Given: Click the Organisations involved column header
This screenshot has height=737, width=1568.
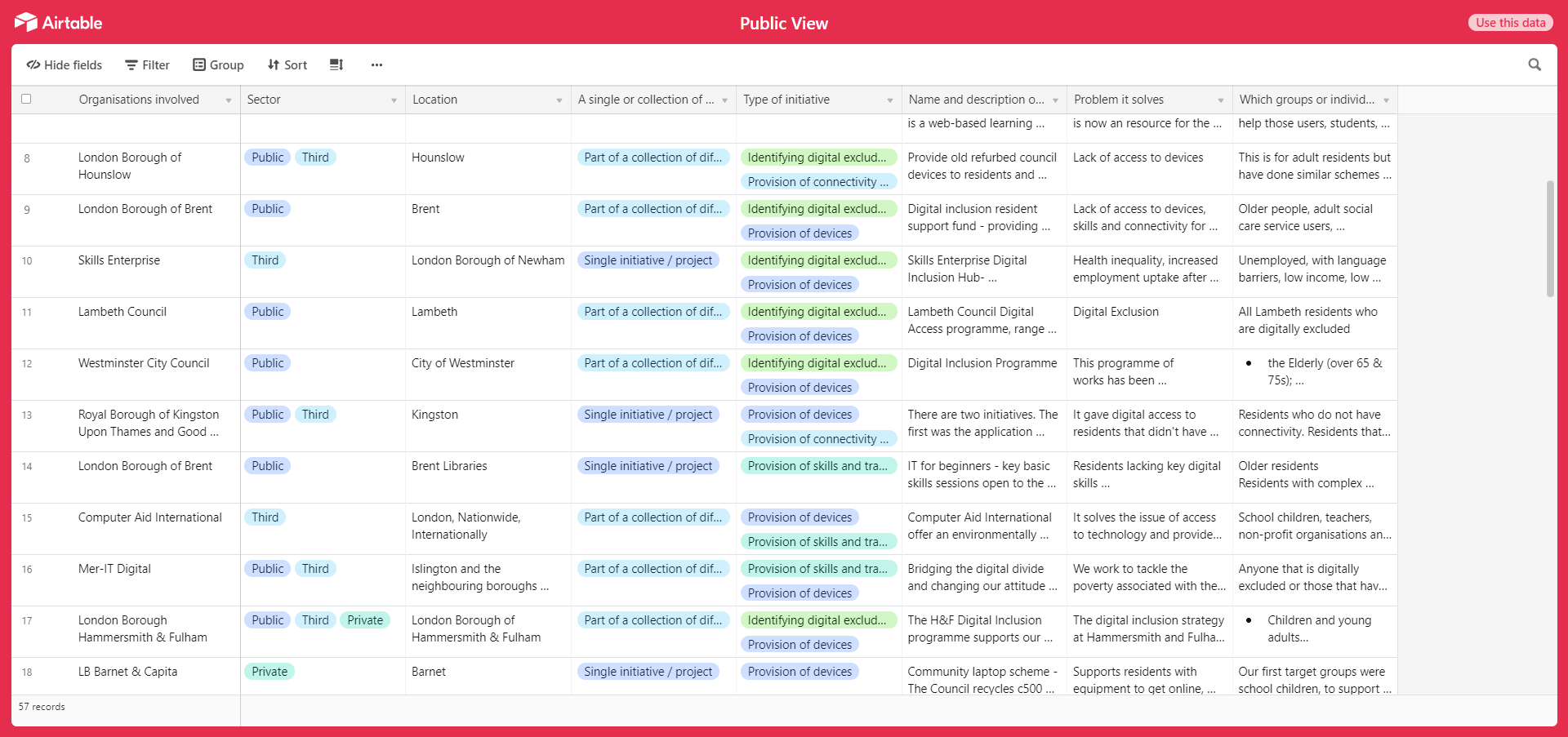Looking at the screenshot, I should 139,100.
